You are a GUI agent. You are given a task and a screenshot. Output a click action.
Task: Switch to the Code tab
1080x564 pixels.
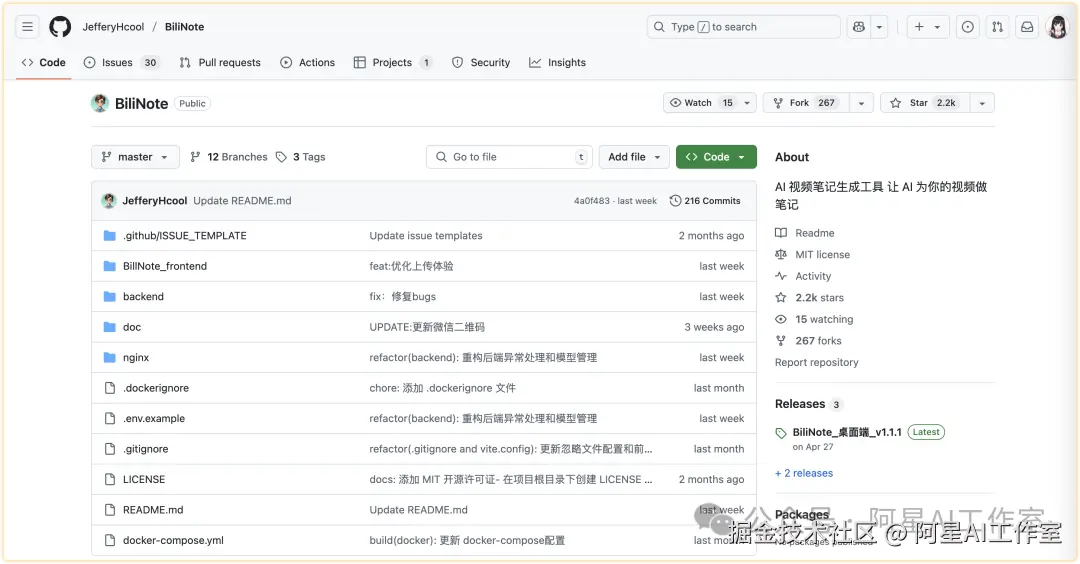(x=44, y=62)
